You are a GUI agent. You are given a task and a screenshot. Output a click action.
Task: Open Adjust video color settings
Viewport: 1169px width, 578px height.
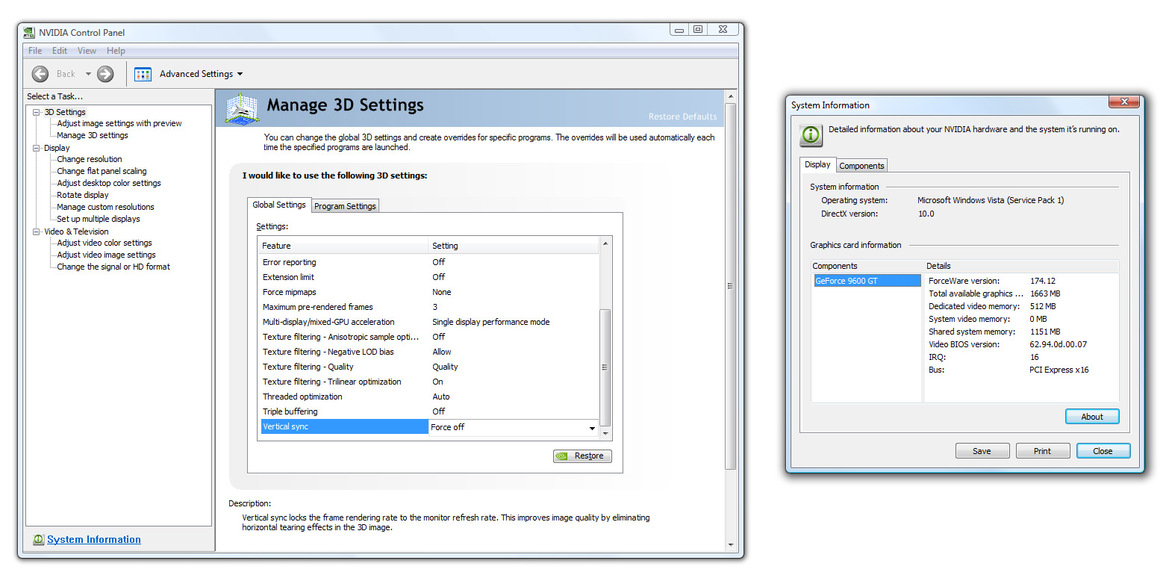pos(104,243)
